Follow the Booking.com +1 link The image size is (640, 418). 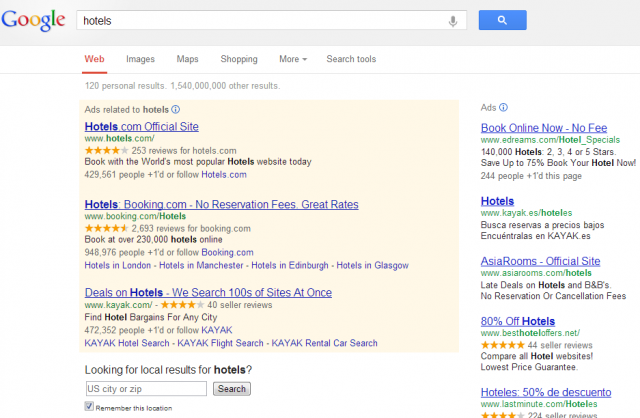pyautogui.click(x=227, y=253)
